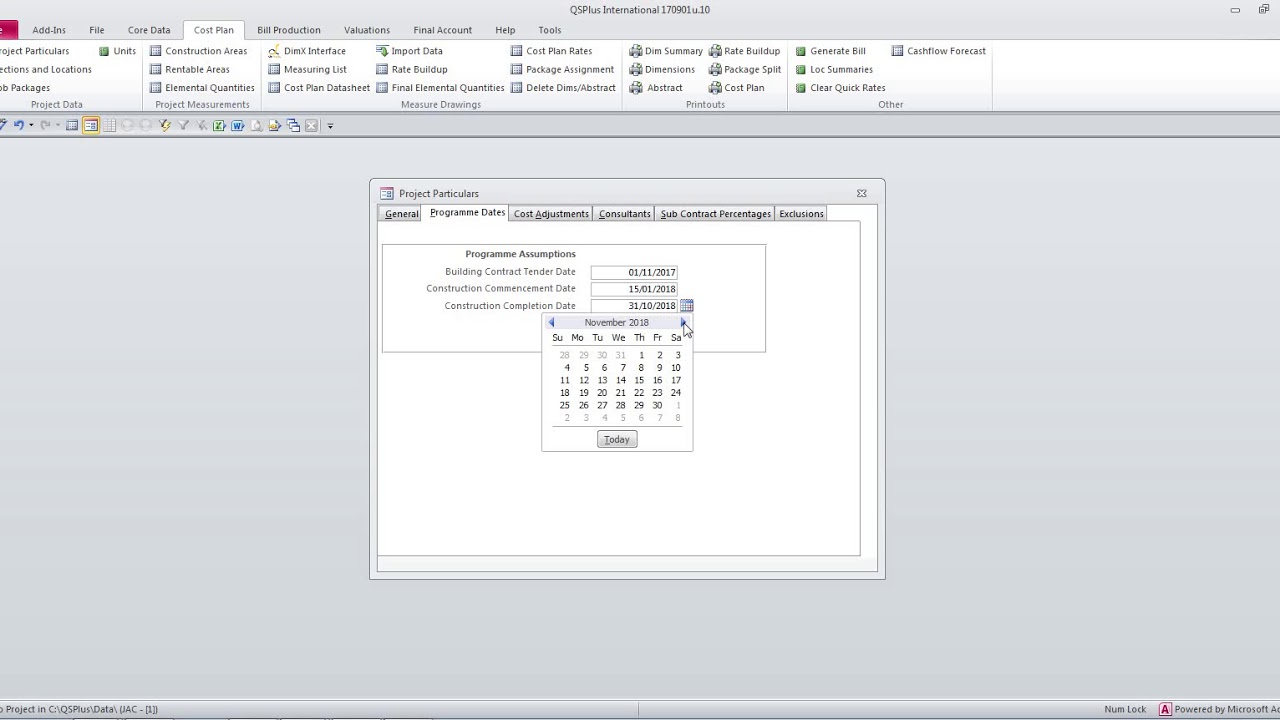Switch to the Valuations ribbon tab
The width and height of the screenshot is (1280, 720).
click(367, 30)
